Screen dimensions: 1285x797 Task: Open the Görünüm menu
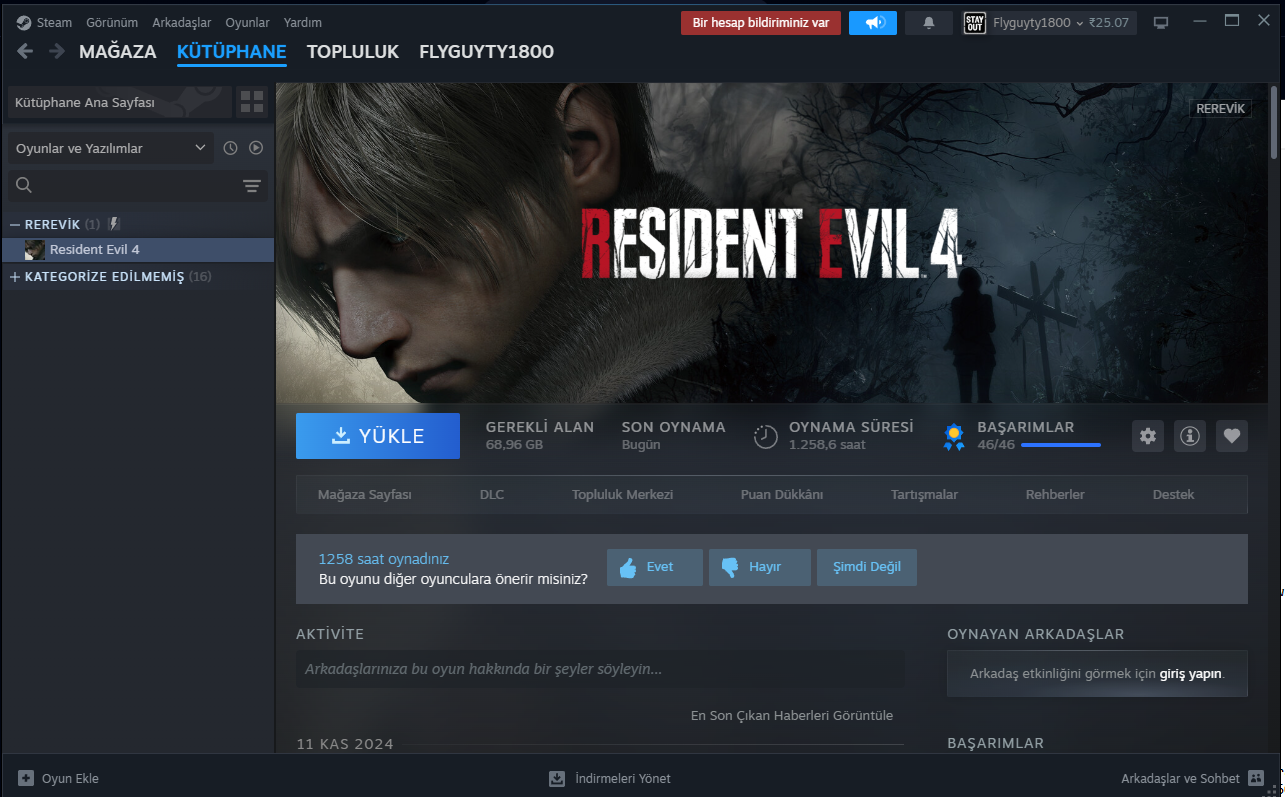(112, 22)
